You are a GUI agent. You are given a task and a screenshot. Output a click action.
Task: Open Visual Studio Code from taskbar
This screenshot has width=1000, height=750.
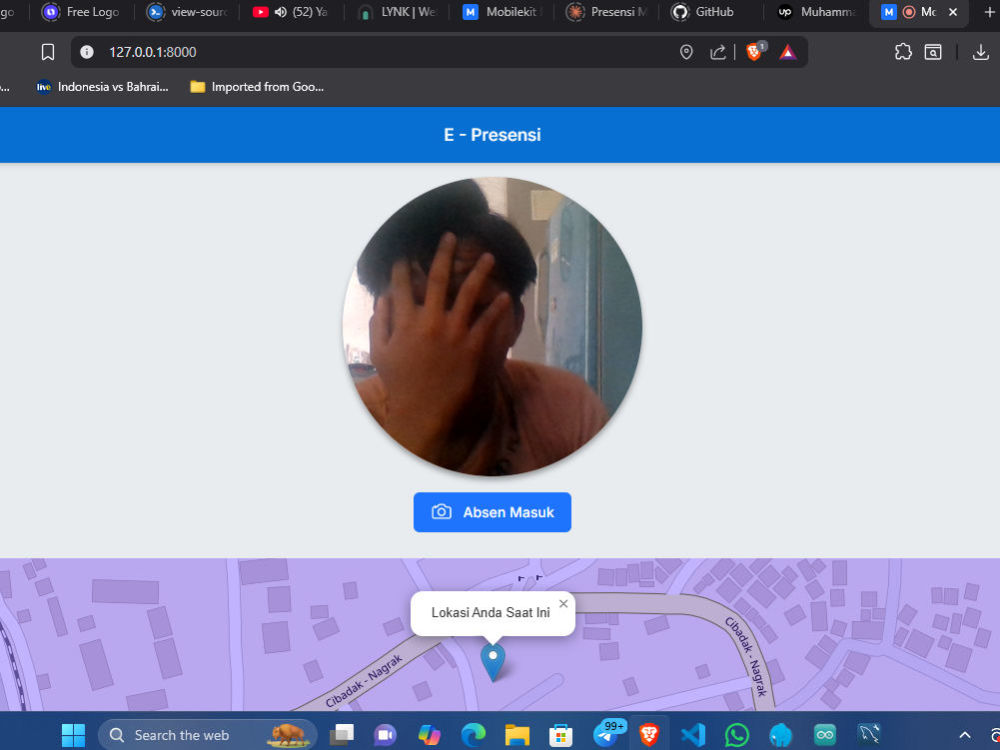pos(693,735)
